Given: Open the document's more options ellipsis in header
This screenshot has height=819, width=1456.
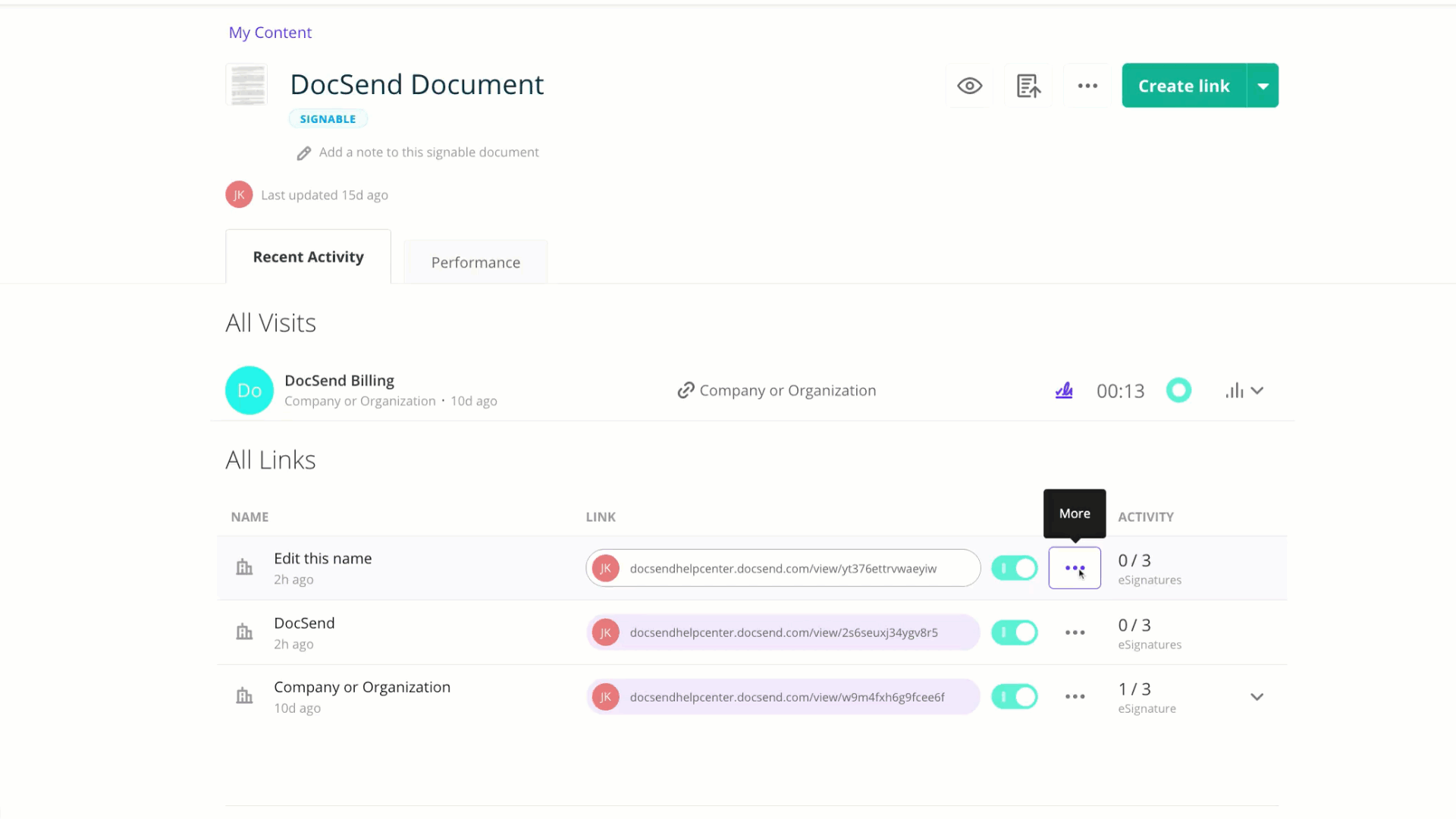Looking at the screenshot, I should [x=1087, y=86].
